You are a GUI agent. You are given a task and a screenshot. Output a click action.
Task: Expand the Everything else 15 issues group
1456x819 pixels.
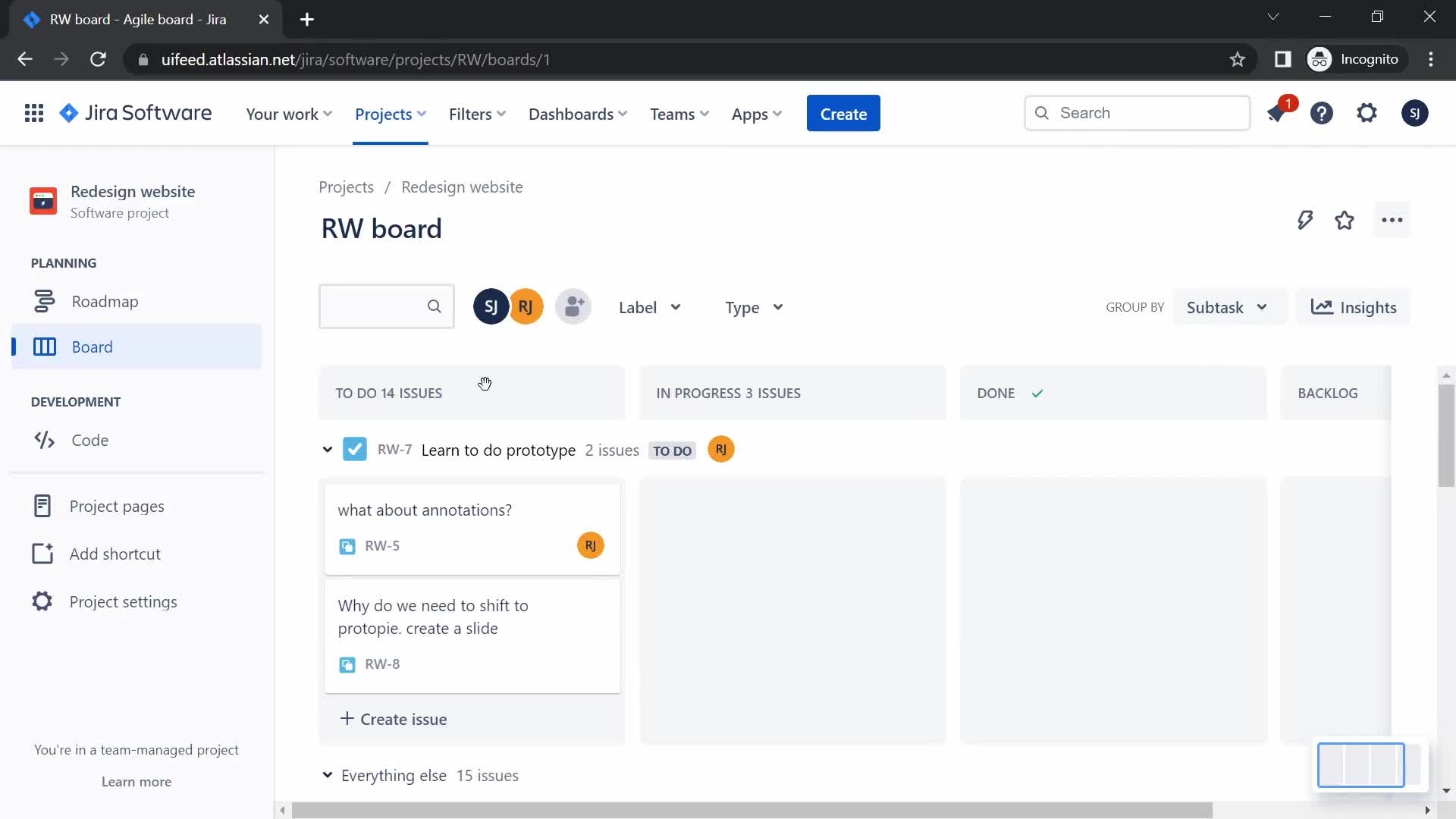coord(326,775)
